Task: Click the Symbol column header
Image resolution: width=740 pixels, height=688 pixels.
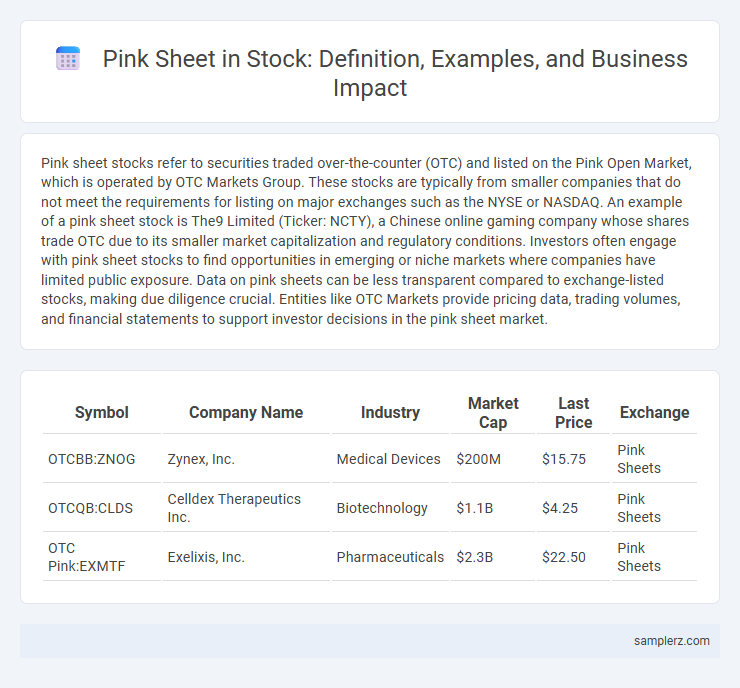Action: pyautogui.click(x=101, y=412)
